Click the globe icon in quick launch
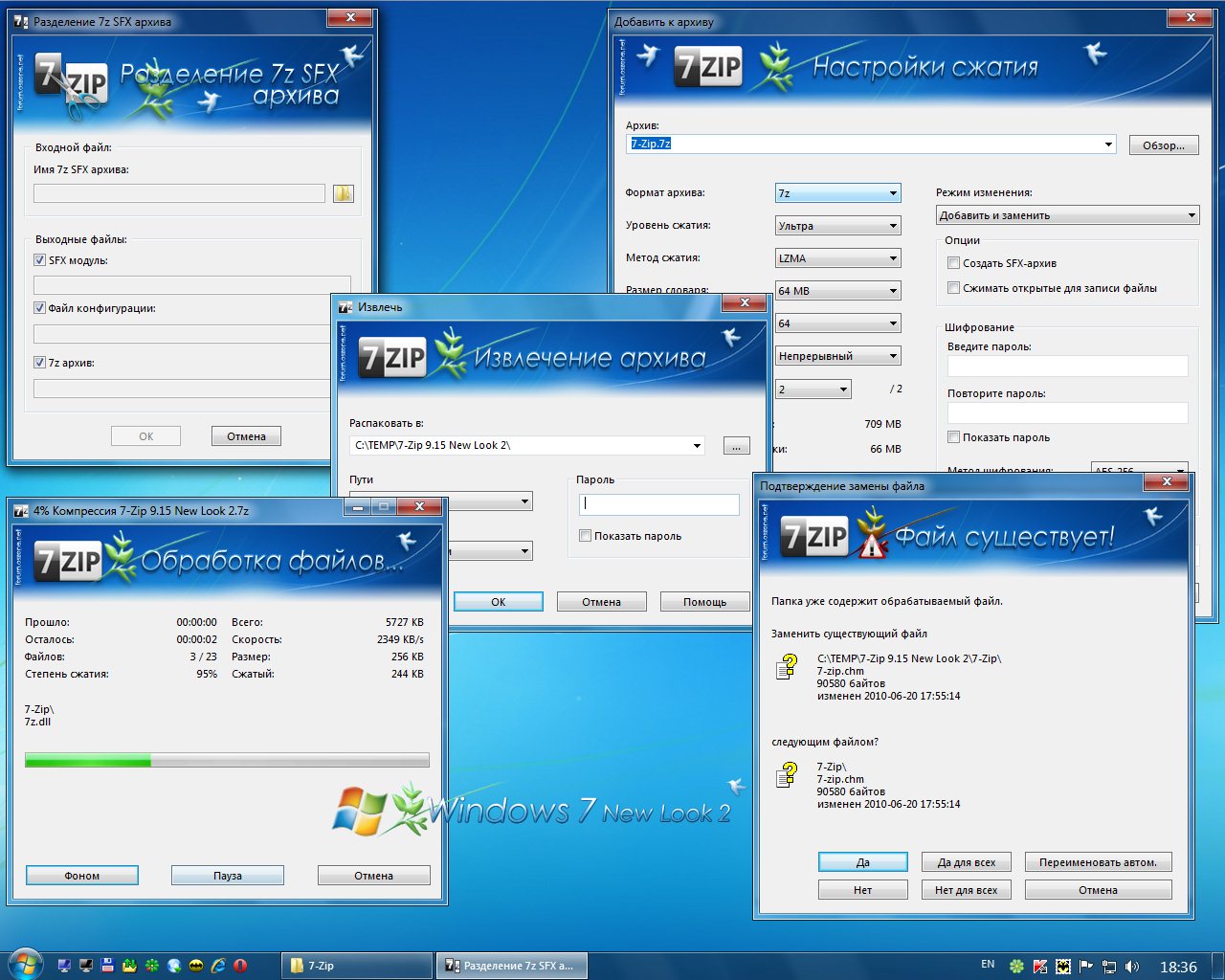 (x=174, y=966)
